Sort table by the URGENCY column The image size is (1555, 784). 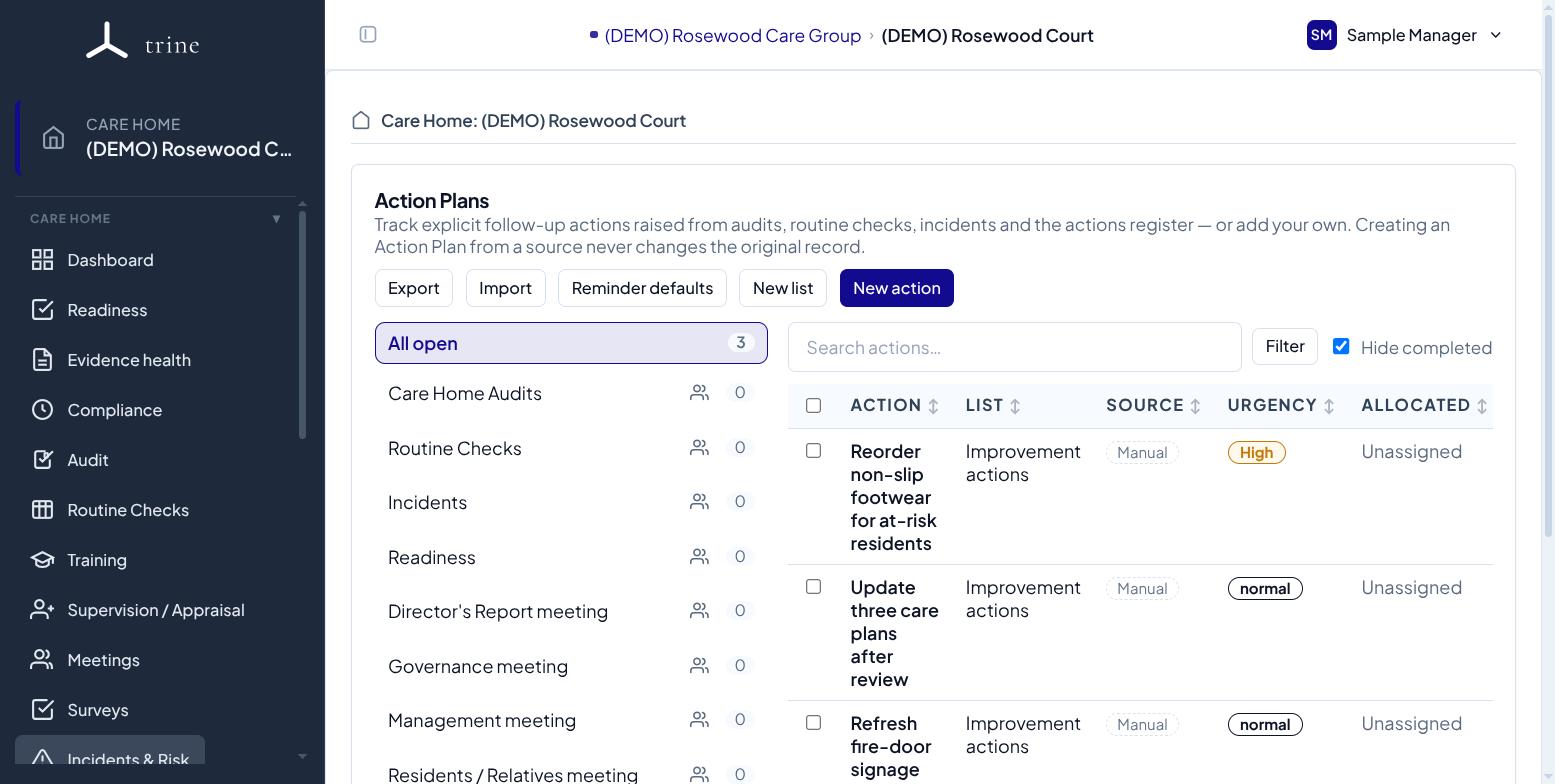pyautogui.click(x=1281, y=405)
